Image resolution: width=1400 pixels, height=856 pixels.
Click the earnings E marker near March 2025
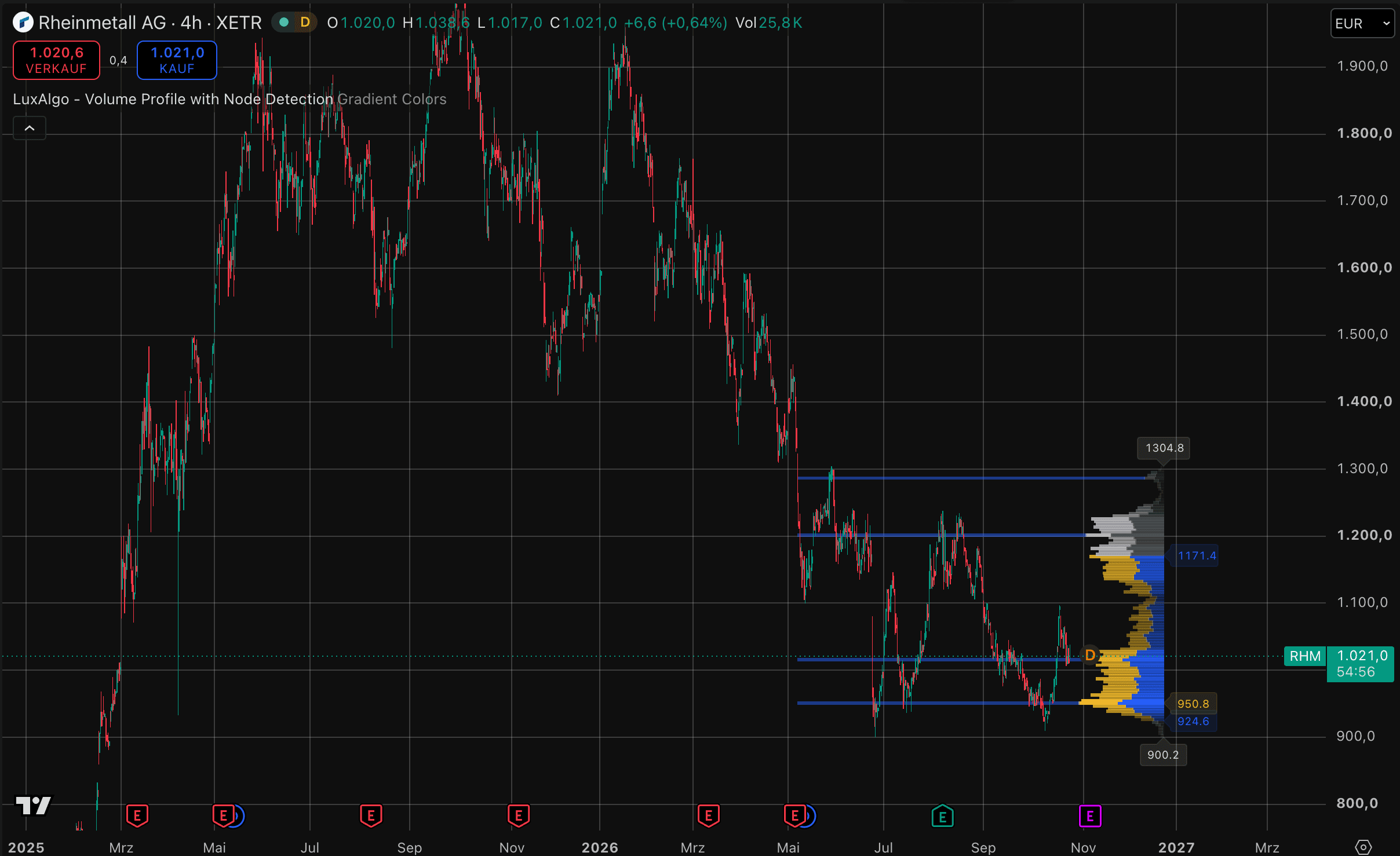coord(137,816)
